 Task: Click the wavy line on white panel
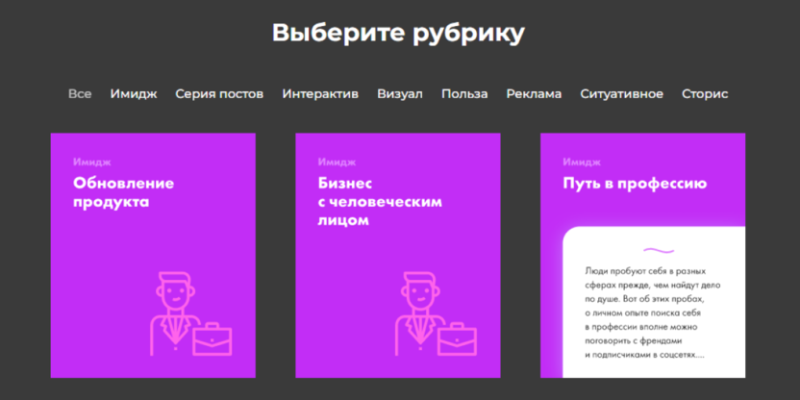659,251
